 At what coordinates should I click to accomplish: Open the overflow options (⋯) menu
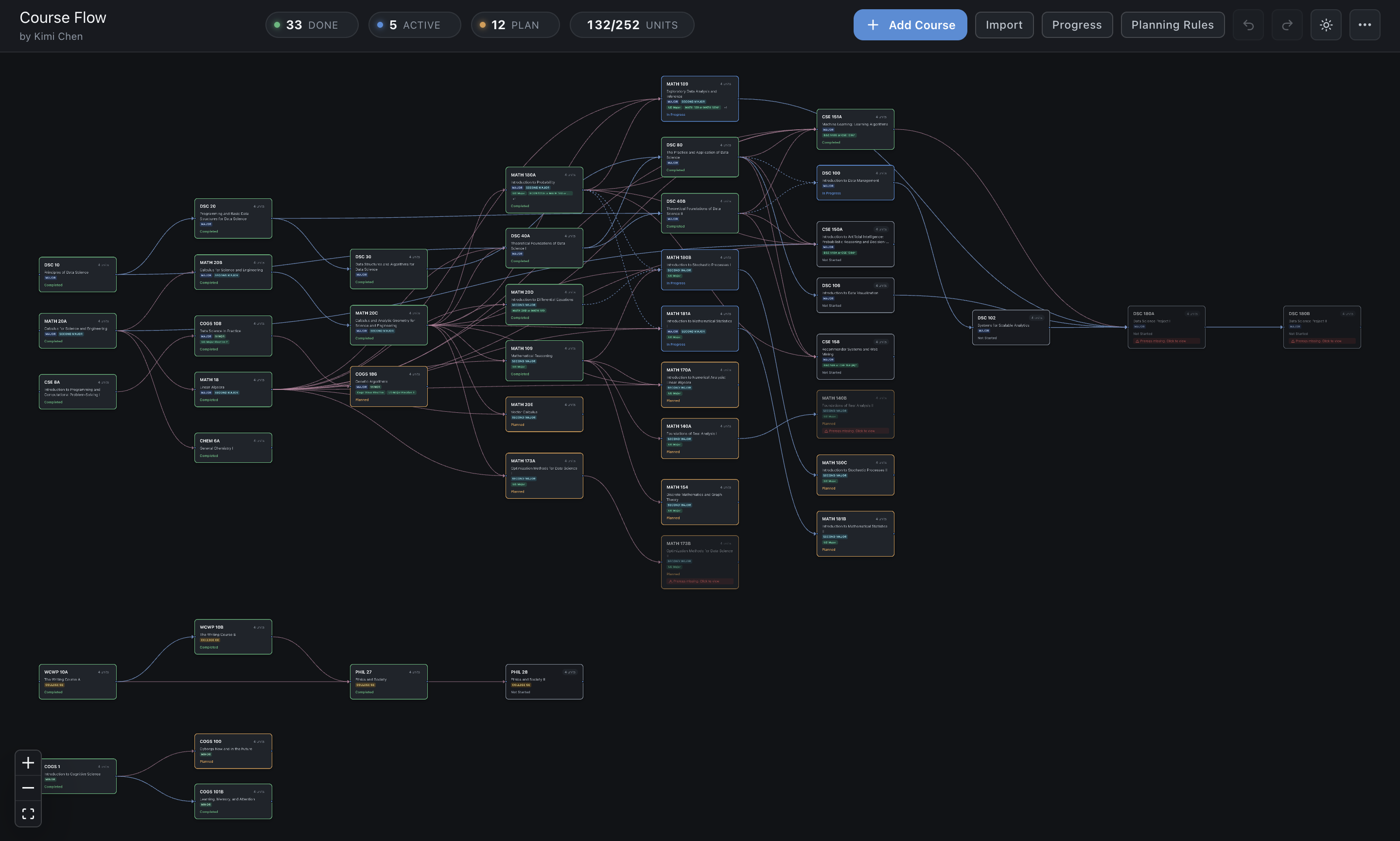1365,24
